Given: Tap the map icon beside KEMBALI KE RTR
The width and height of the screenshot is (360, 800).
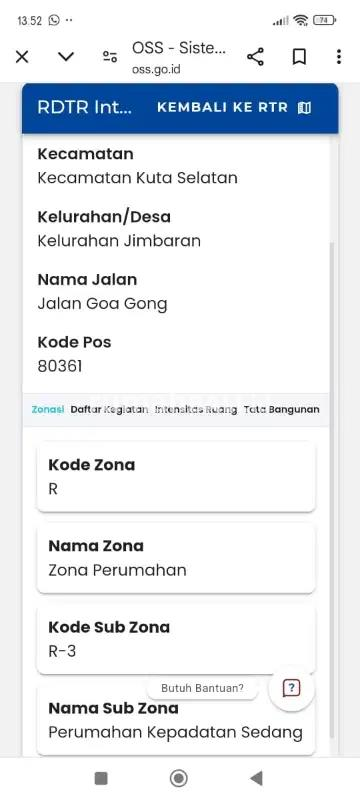Looking at the screenshot, I should click(x=304, y=108).
